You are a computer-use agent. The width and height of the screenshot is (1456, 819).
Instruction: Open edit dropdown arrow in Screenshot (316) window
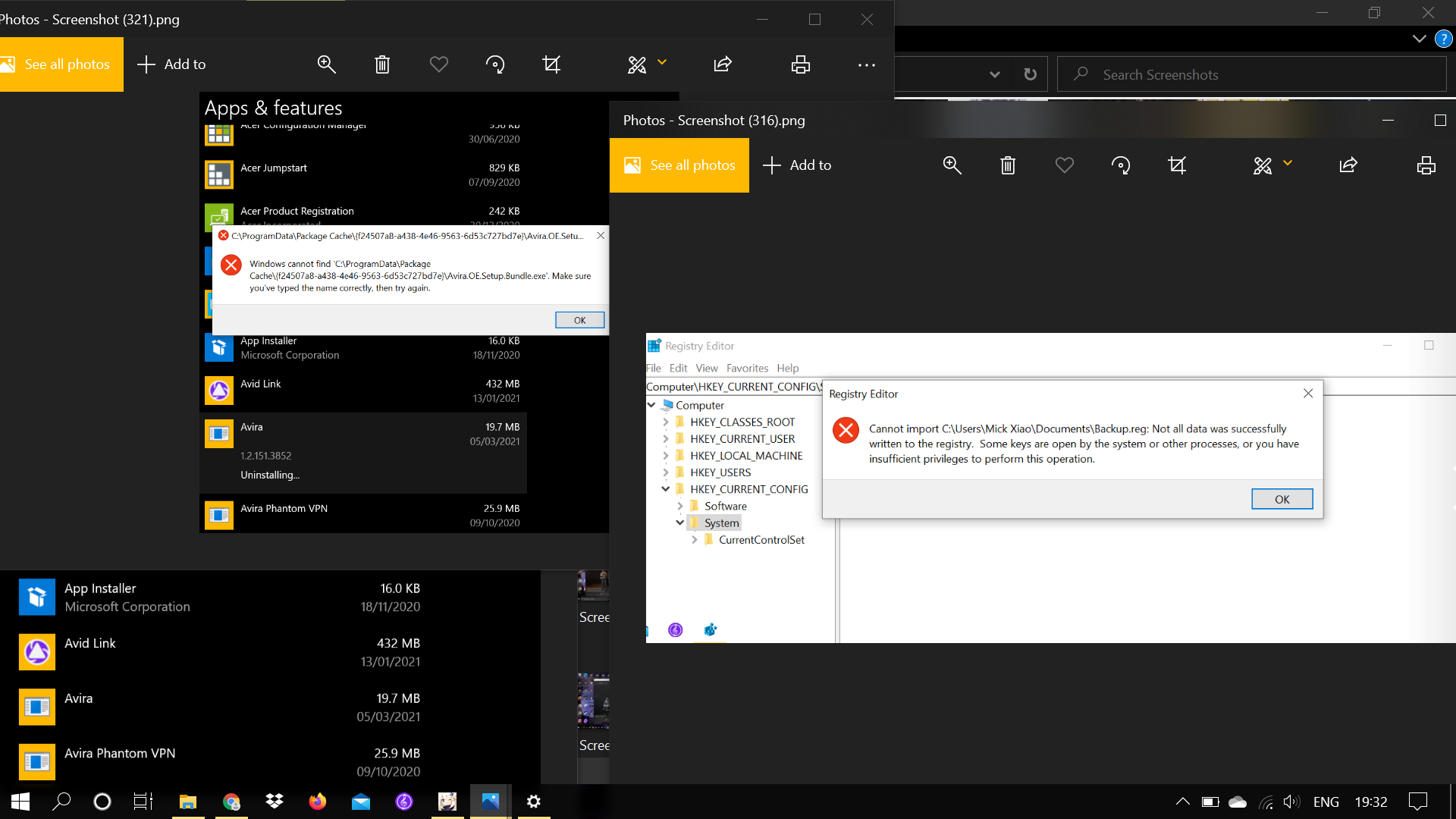point(1288,163)
